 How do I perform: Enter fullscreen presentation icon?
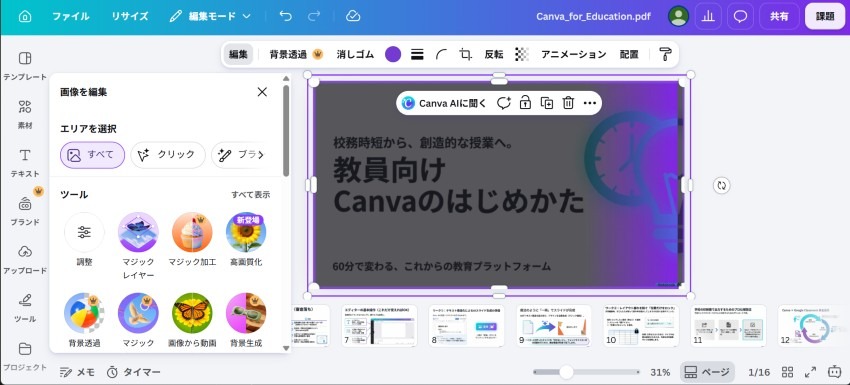pos(810,372)
